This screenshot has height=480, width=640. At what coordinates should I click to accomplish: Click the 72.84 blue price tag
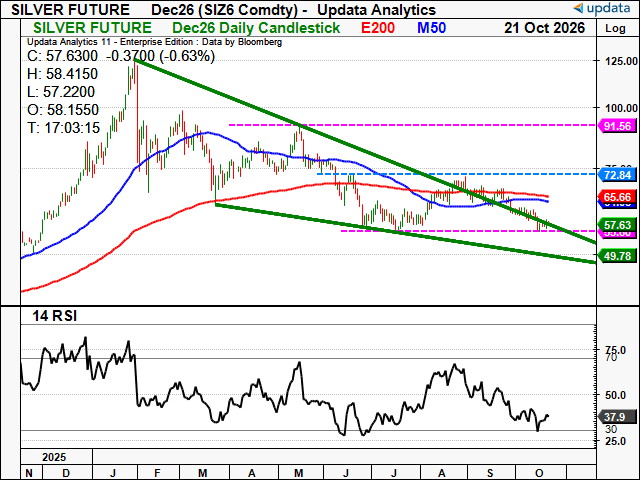617,175
